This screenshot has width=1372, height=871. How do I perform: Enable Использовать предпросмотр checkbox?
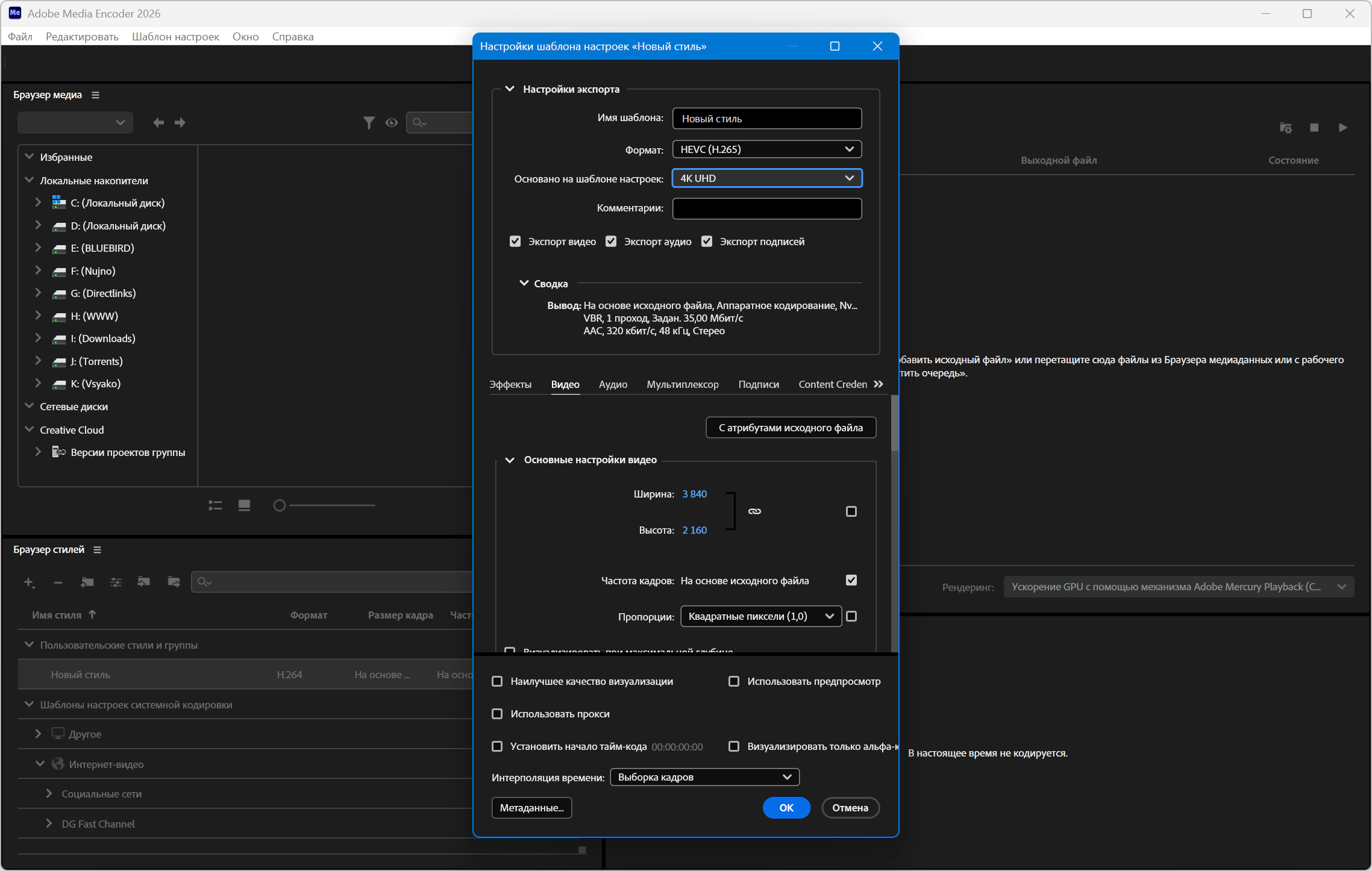point(734,681)
